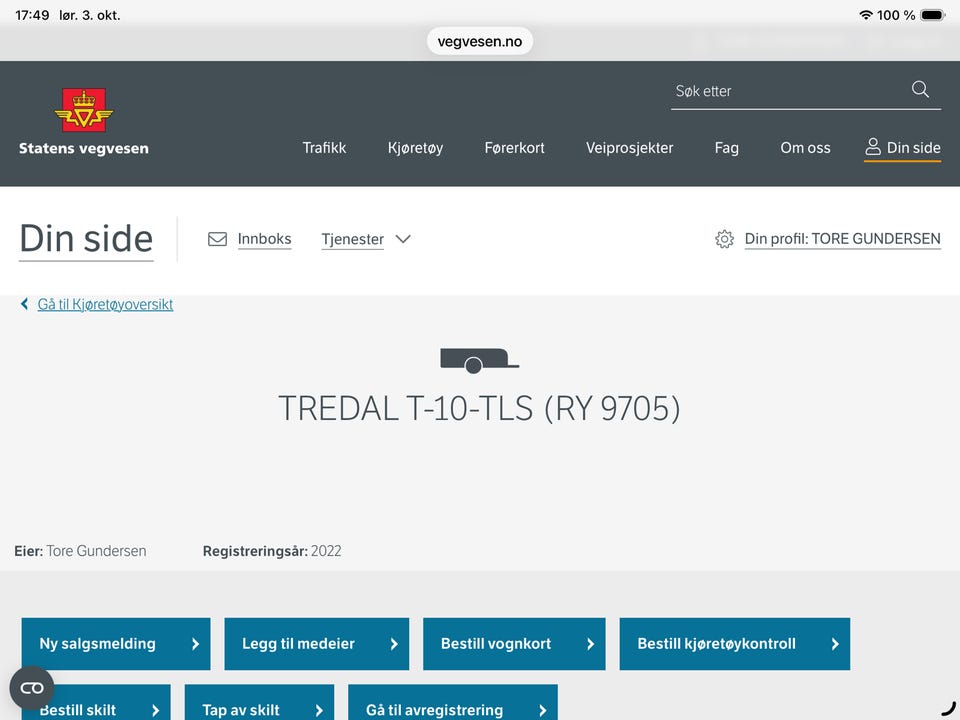The width and height of the screenshot is (960, 720).
Task: Click the Innboks envelope icon
Action: [217, 239]
